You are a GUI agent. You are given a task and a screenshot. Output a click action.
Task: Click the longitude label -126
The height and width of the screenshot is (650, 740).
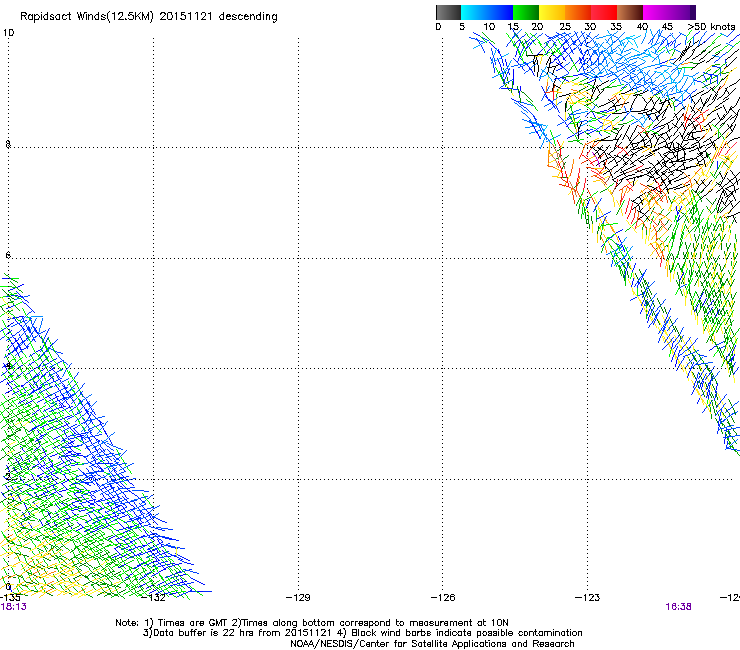(443, 598)
